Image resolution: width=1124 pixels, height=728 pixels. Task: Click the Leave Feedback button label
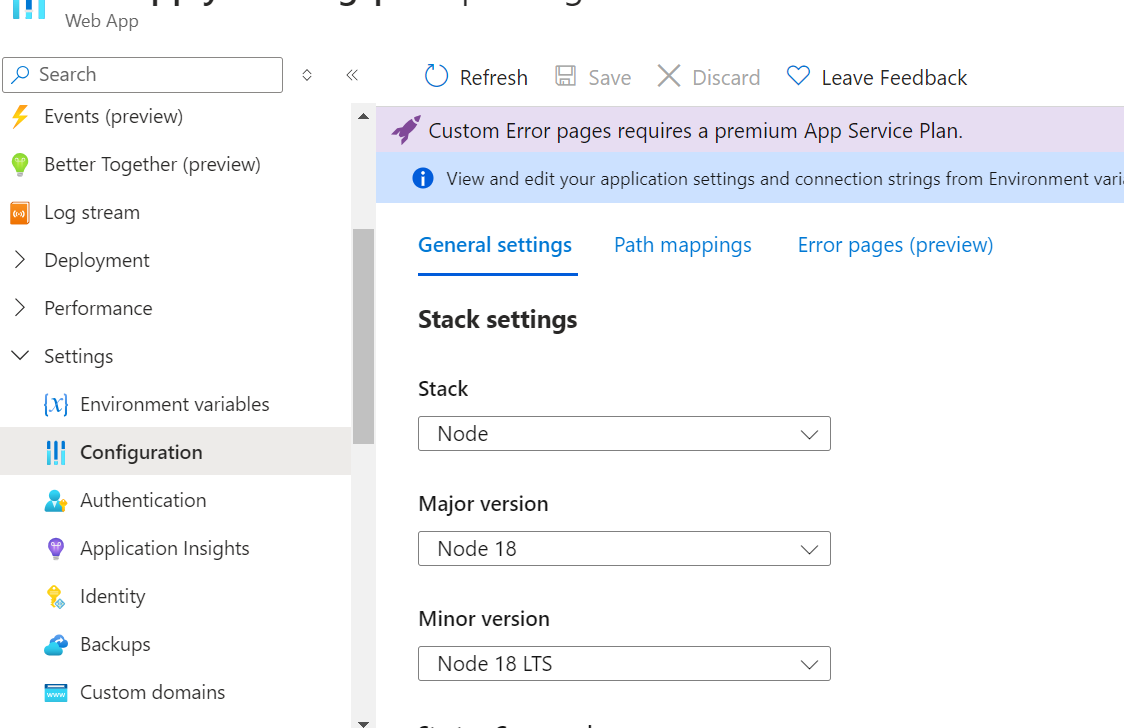point(895,77)
